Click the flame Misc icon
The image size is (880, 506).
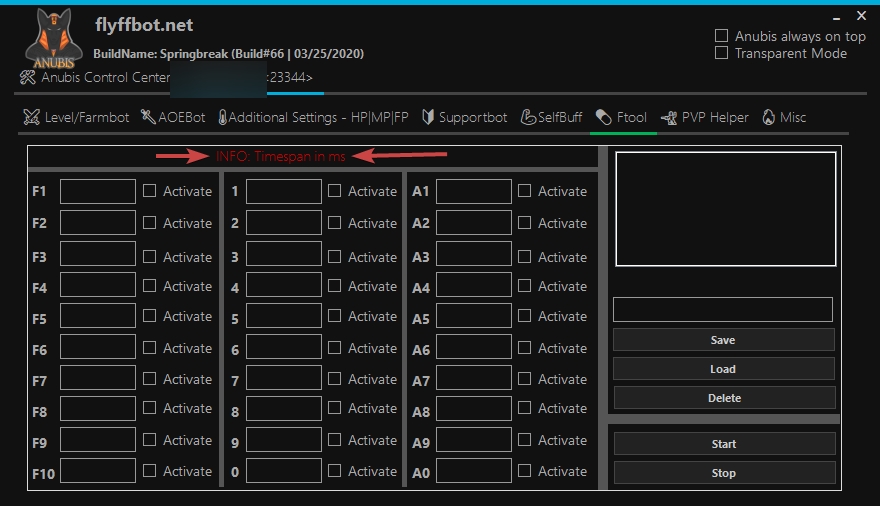[768, 118]
